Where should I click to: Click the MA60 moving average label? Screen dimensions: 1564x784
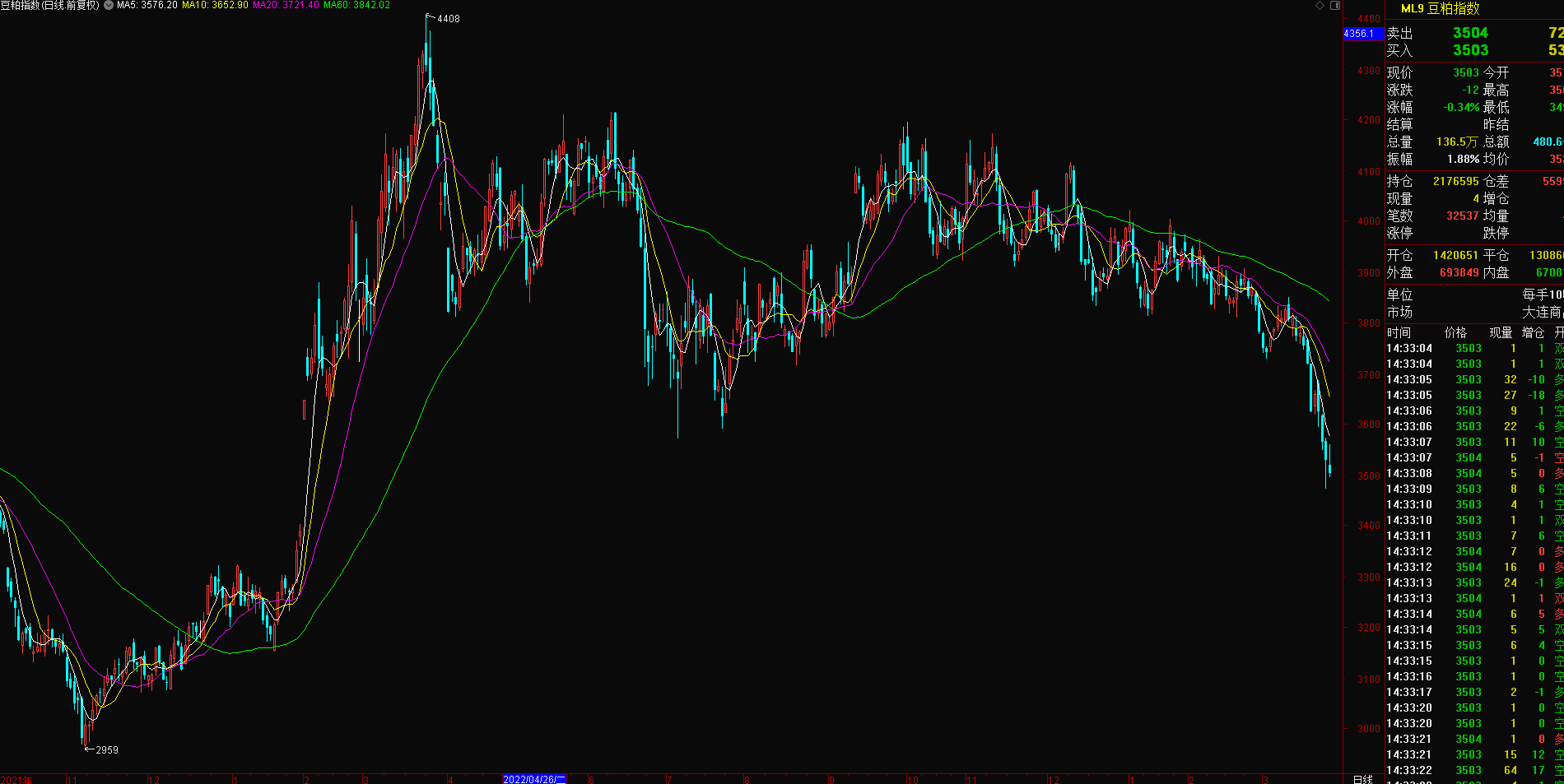coord(356,5)
